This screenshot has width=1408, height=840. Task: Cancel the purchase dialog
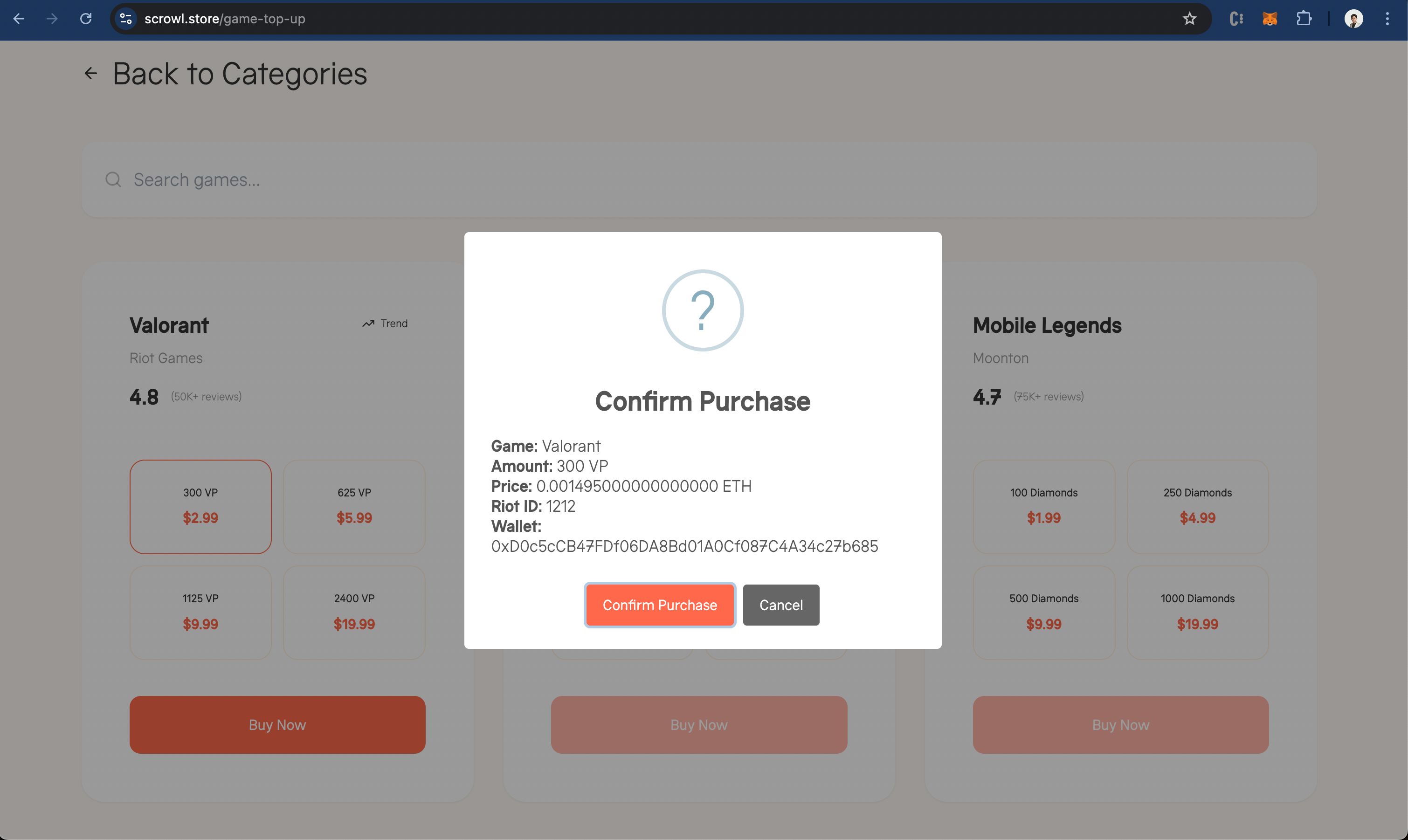[781, 605]
